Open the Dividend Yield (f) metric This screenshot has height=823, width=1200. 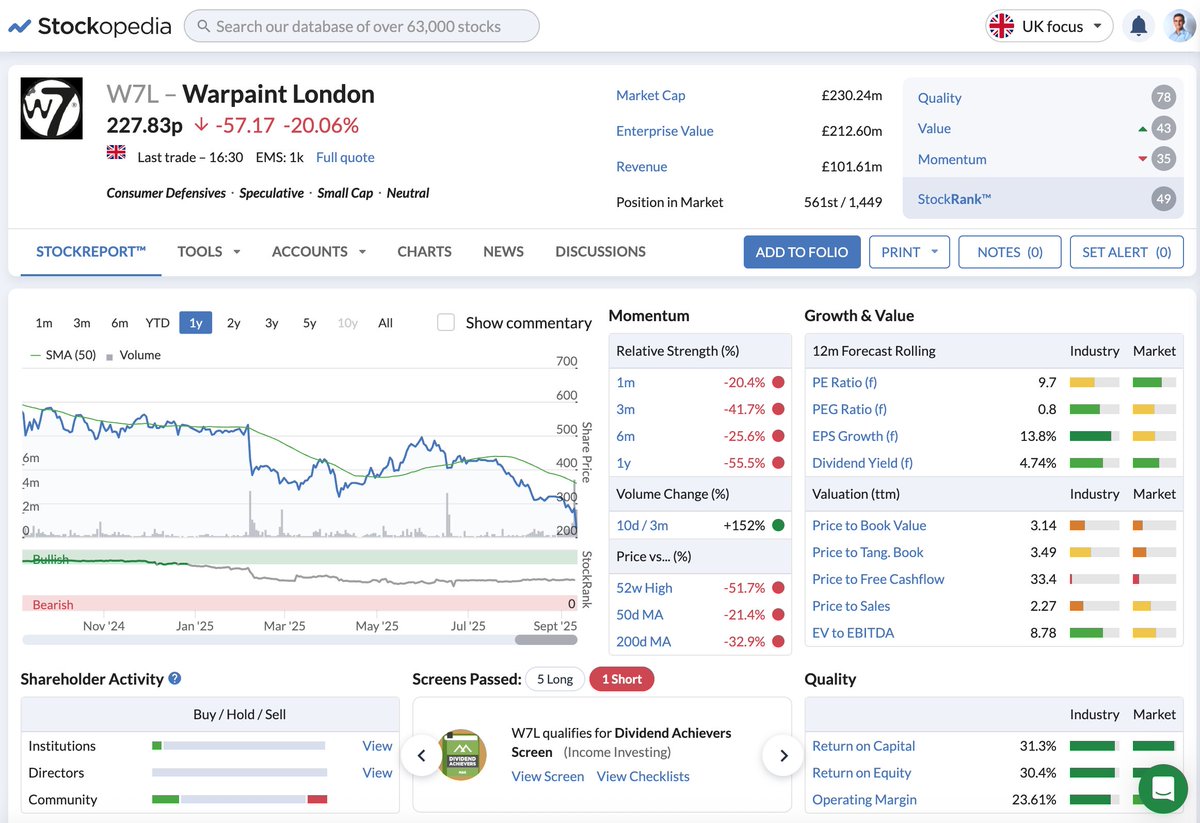(862, 463)
